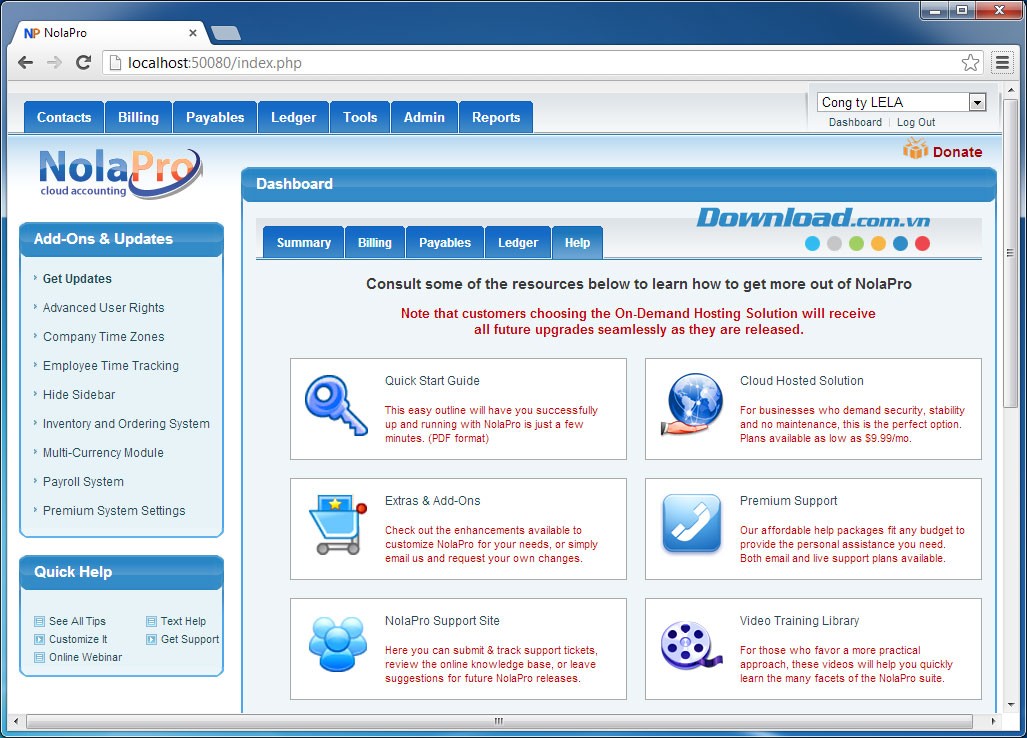Click the Video Training Library film reel icon
Image resolution: width=1027 pixels, height=738 pixels.
tap(691, 645)
